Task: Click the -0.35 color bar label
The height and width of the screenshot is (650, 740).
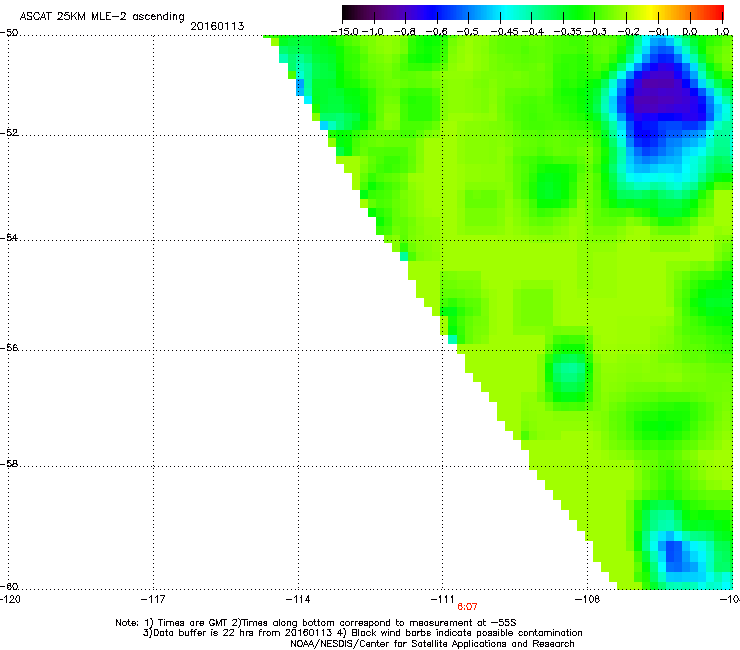Action: coord(567,32)
